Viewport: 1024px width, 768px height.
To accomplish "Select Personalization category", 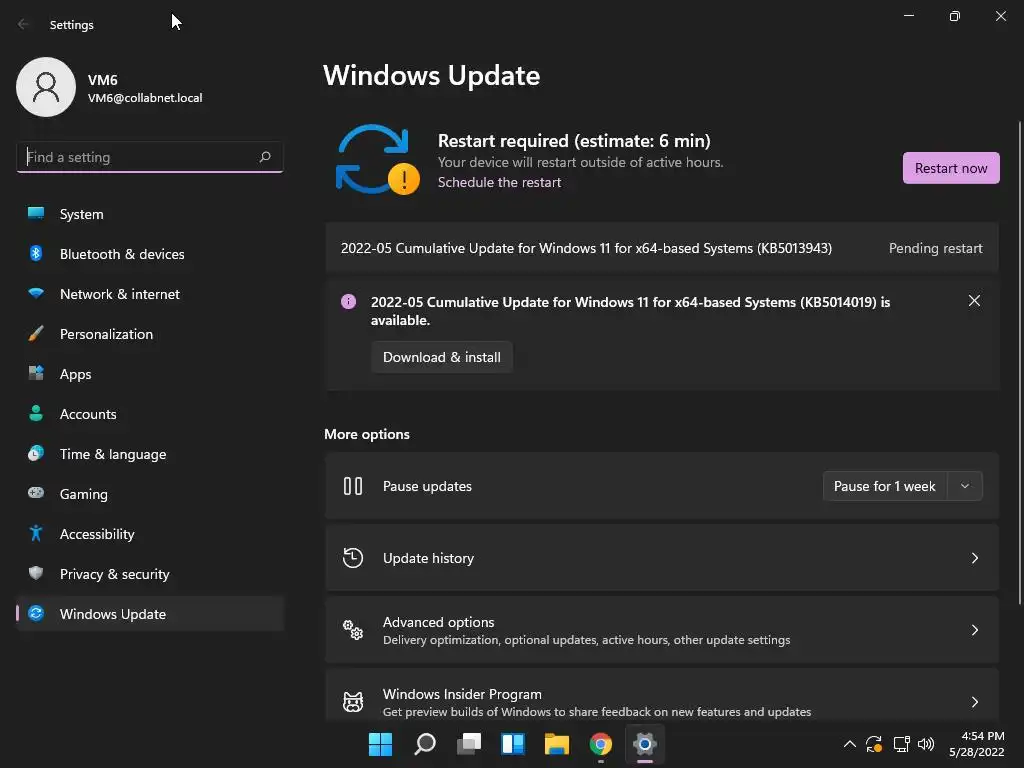I will pyautogui.click(x=150, y=334).
